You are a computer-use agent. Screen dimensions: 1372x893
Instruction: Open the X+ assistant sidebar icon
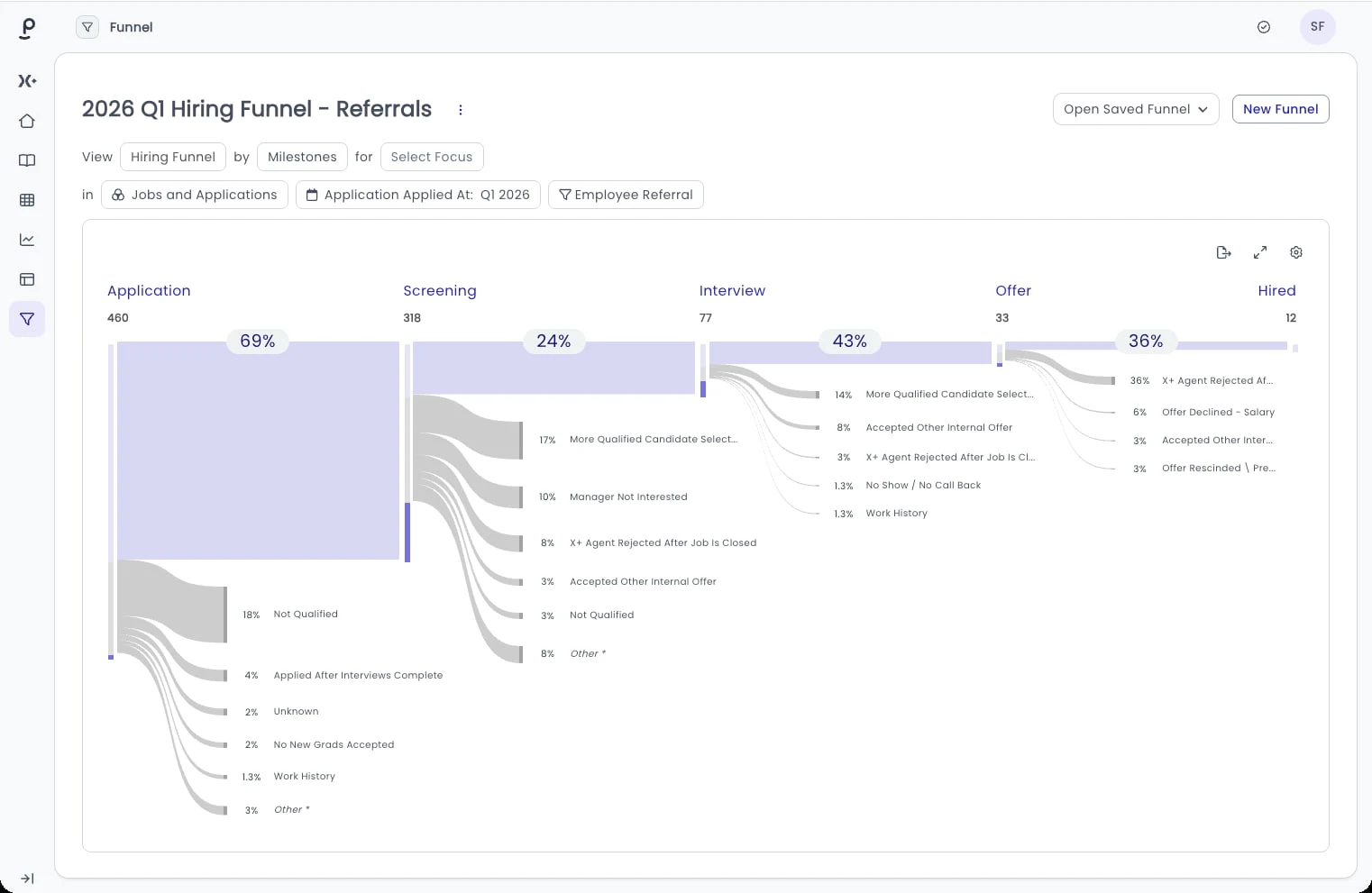click(x=27, y=81)
